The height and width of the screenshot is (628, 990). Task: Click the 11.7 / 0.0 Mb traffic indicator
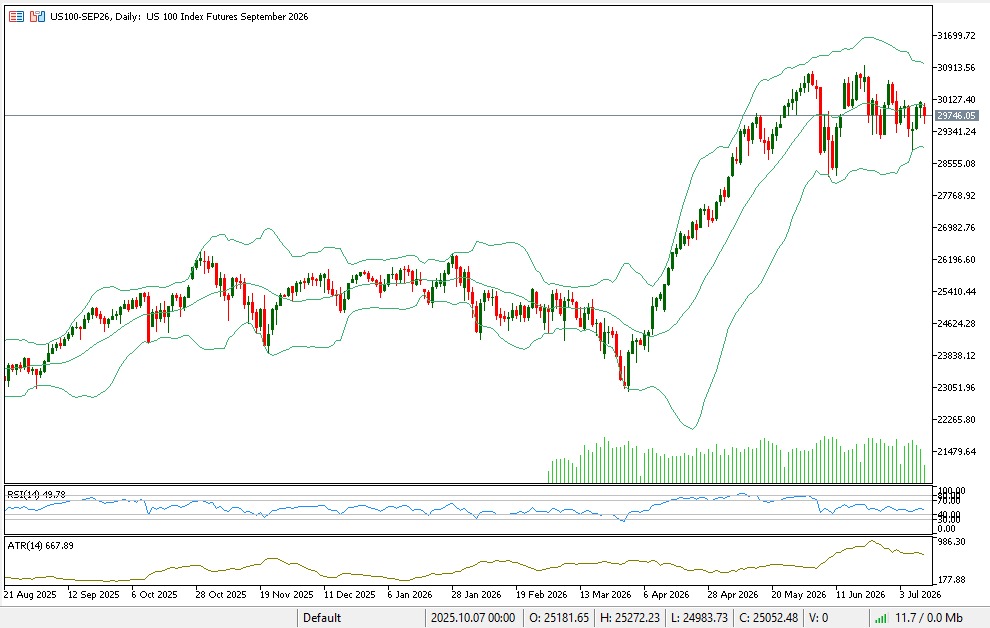[928, 618]
